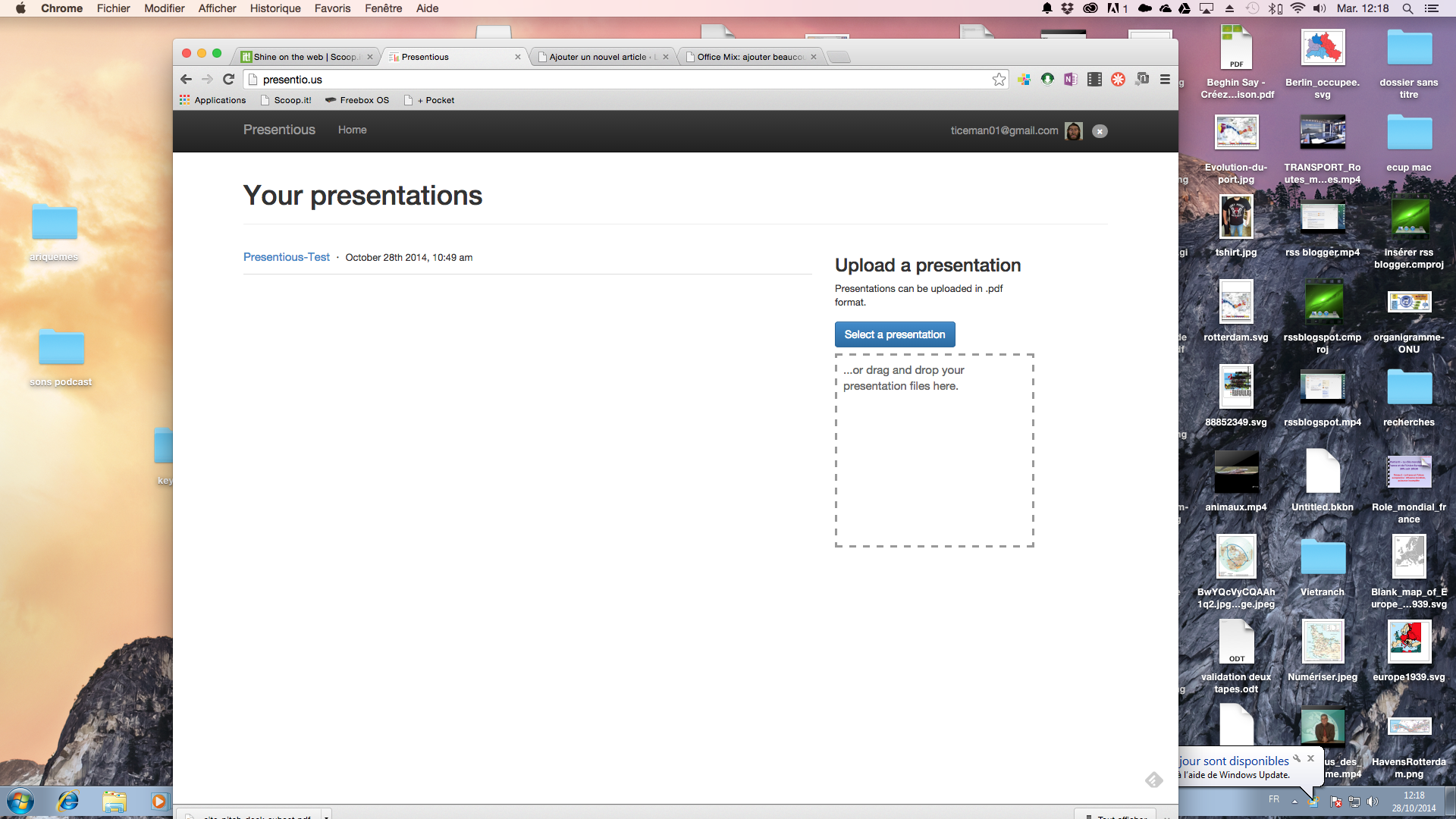Launch Internet Explorer from the taskbar

tap(68, 802)
